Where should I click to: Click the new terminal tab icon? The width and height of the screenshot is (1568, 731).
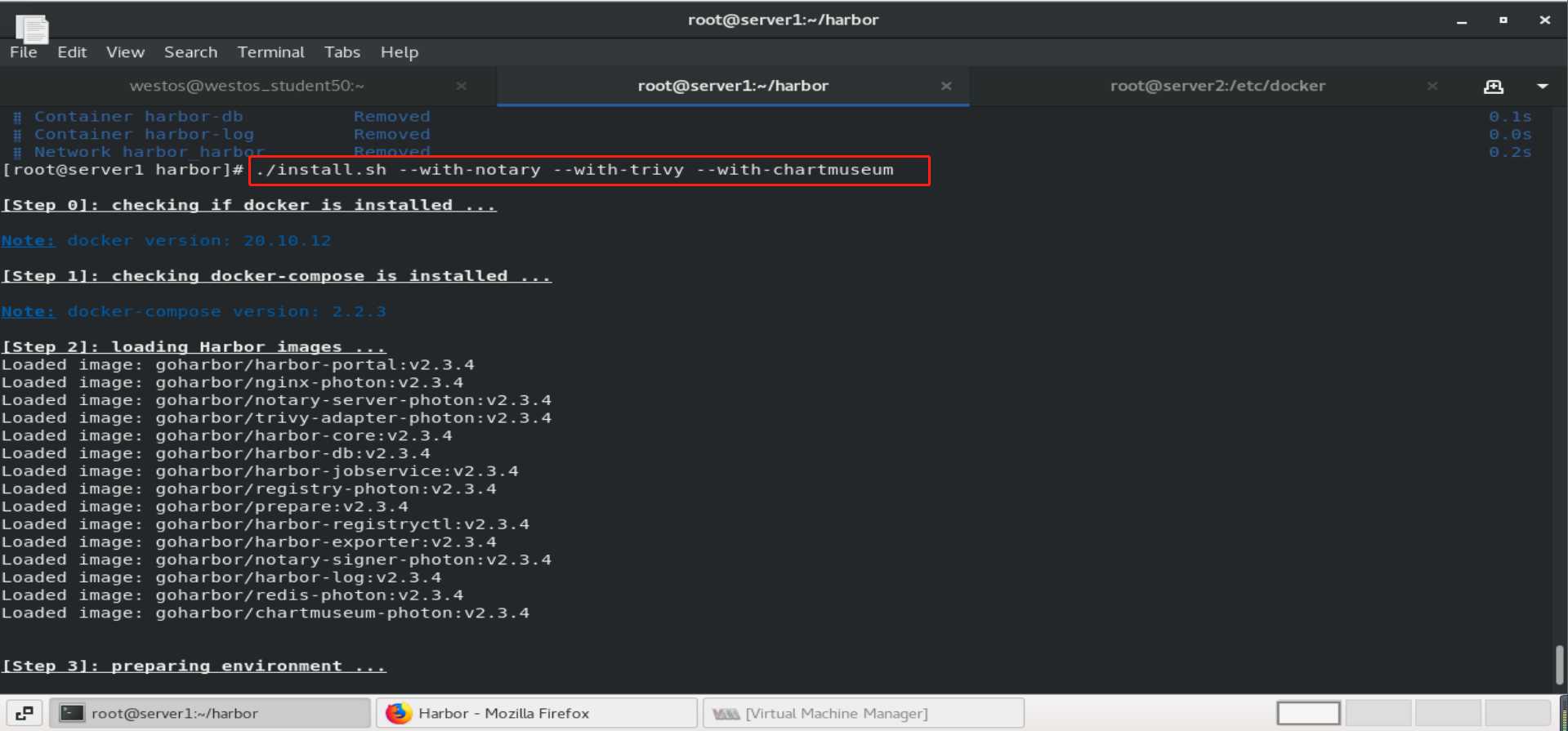click(1494, 86)
